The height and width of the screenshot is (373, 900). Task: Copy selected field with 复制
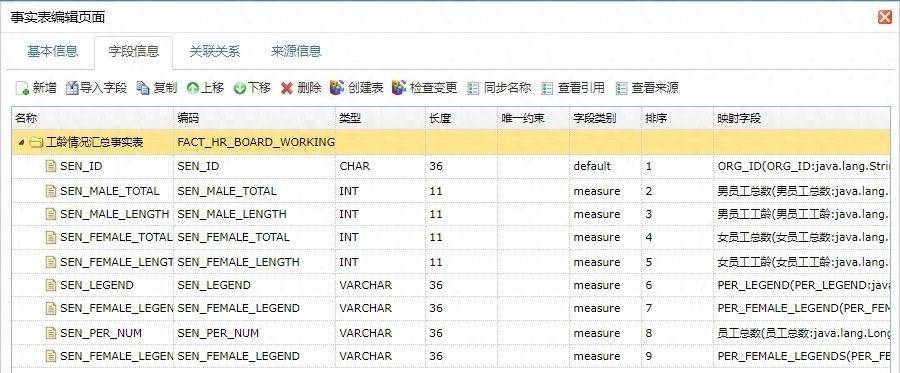click(157, 88)
